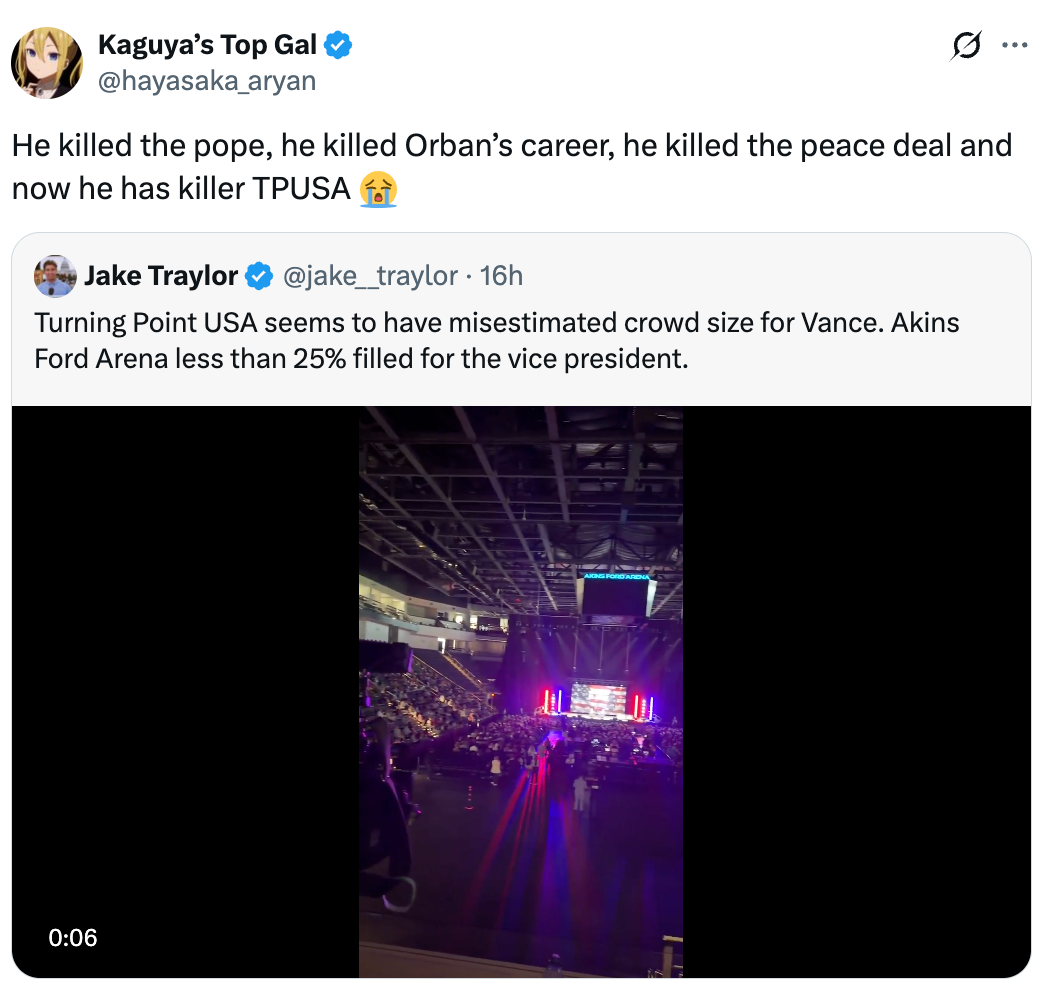Viewport: 1044px width, 1008px height.
Task: Click the @jake__traylor handle
Action: (371, 276)
